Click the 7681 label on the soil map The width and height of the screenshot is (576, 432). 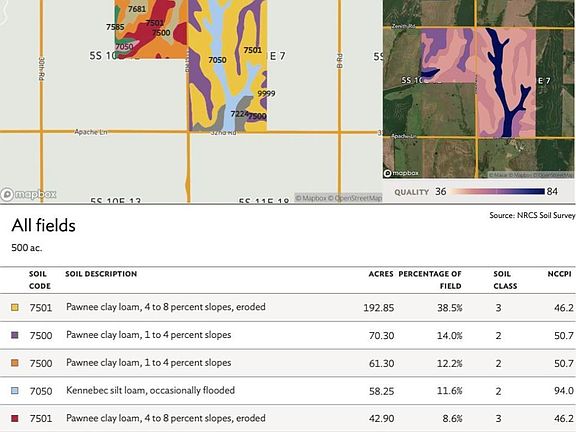pyautogui.click(x=137, y=9)
